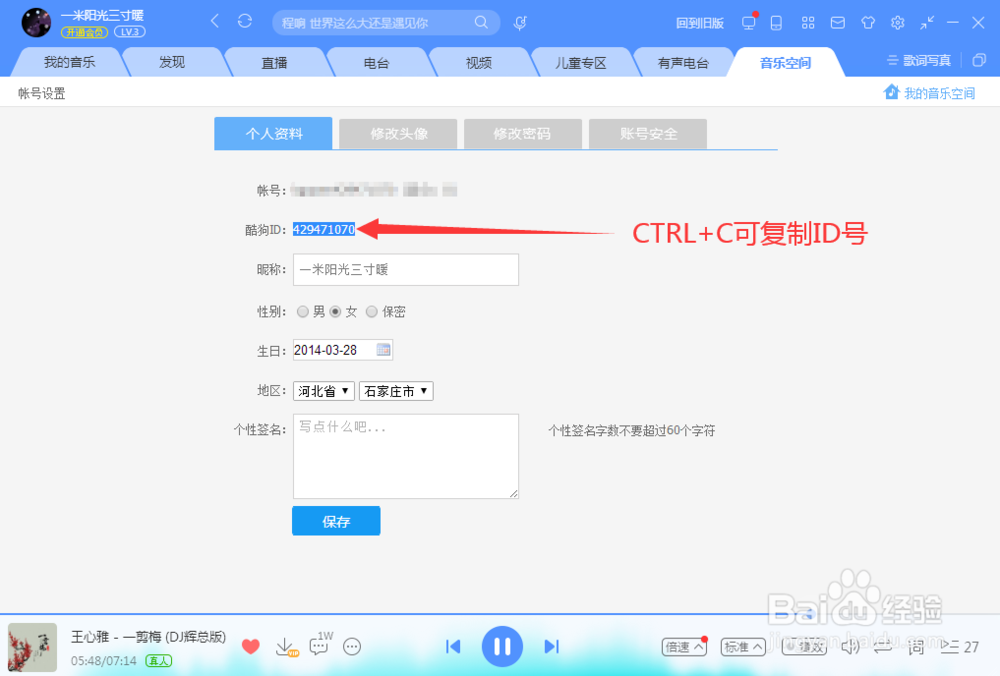The image size is (1000, 676).
Task: Click the birthday date field 2014-03-28
Action: [x=342, y=349]
